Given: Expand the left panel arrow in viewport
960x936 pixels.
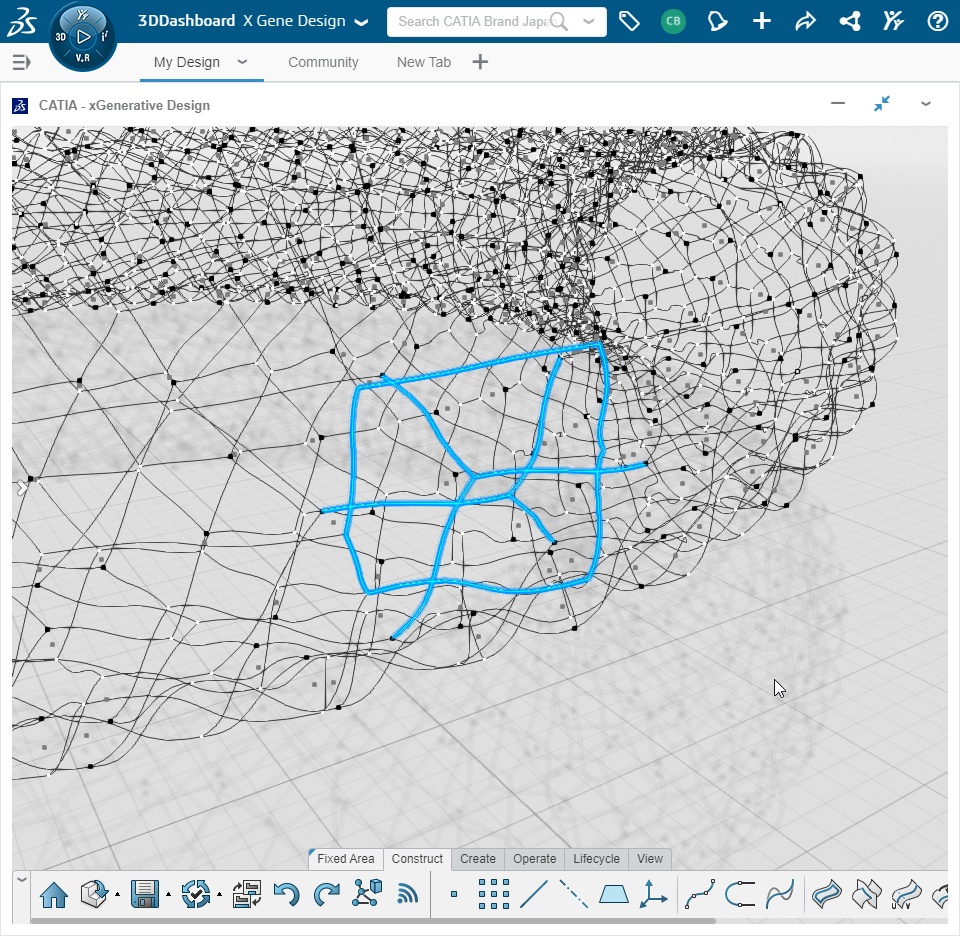Looking at the screenshot, I should (x=21, y=488).
